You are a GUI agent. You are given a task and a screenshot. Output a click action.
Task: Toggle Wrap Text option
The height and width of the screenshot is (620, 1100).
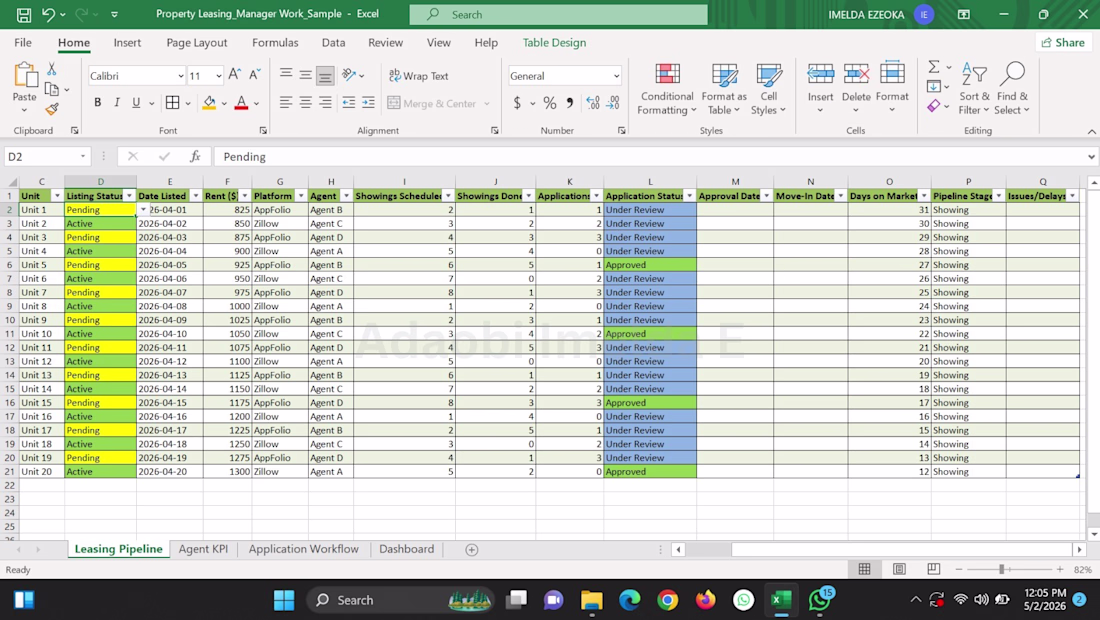[x=419, y=76]
